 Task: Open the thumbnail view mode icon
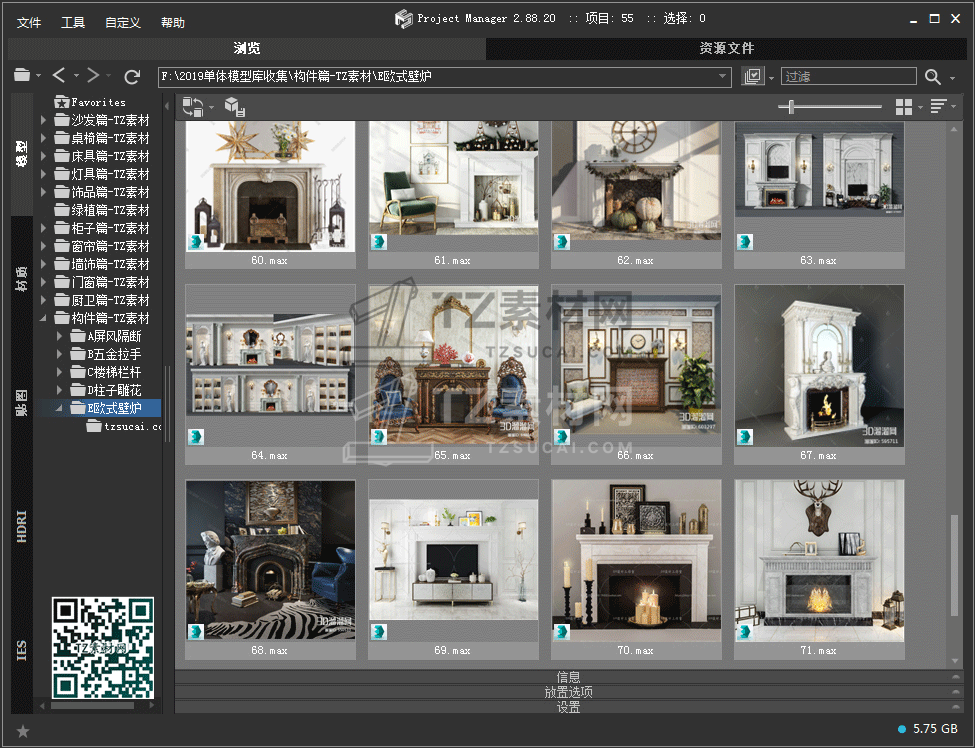point(903,107)
